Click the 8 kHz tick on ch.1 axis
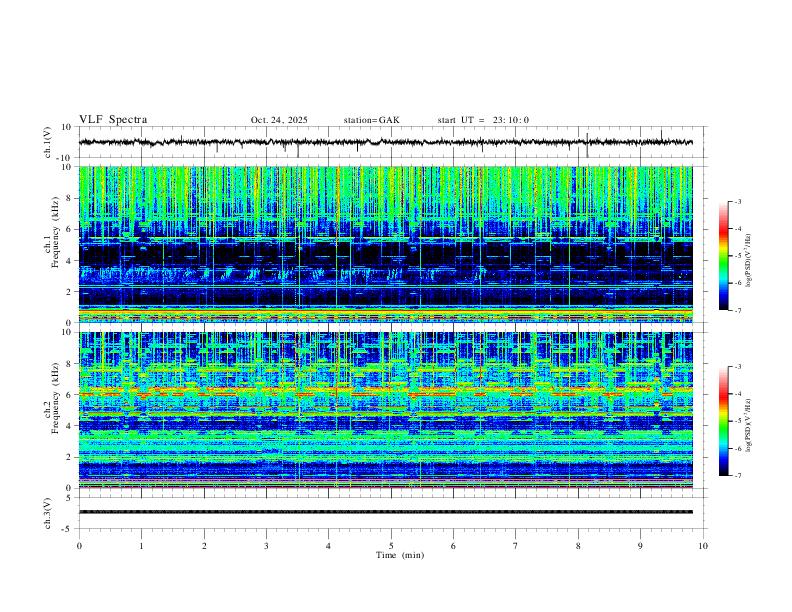Screen dimensions: 792x612 (70, 198)
